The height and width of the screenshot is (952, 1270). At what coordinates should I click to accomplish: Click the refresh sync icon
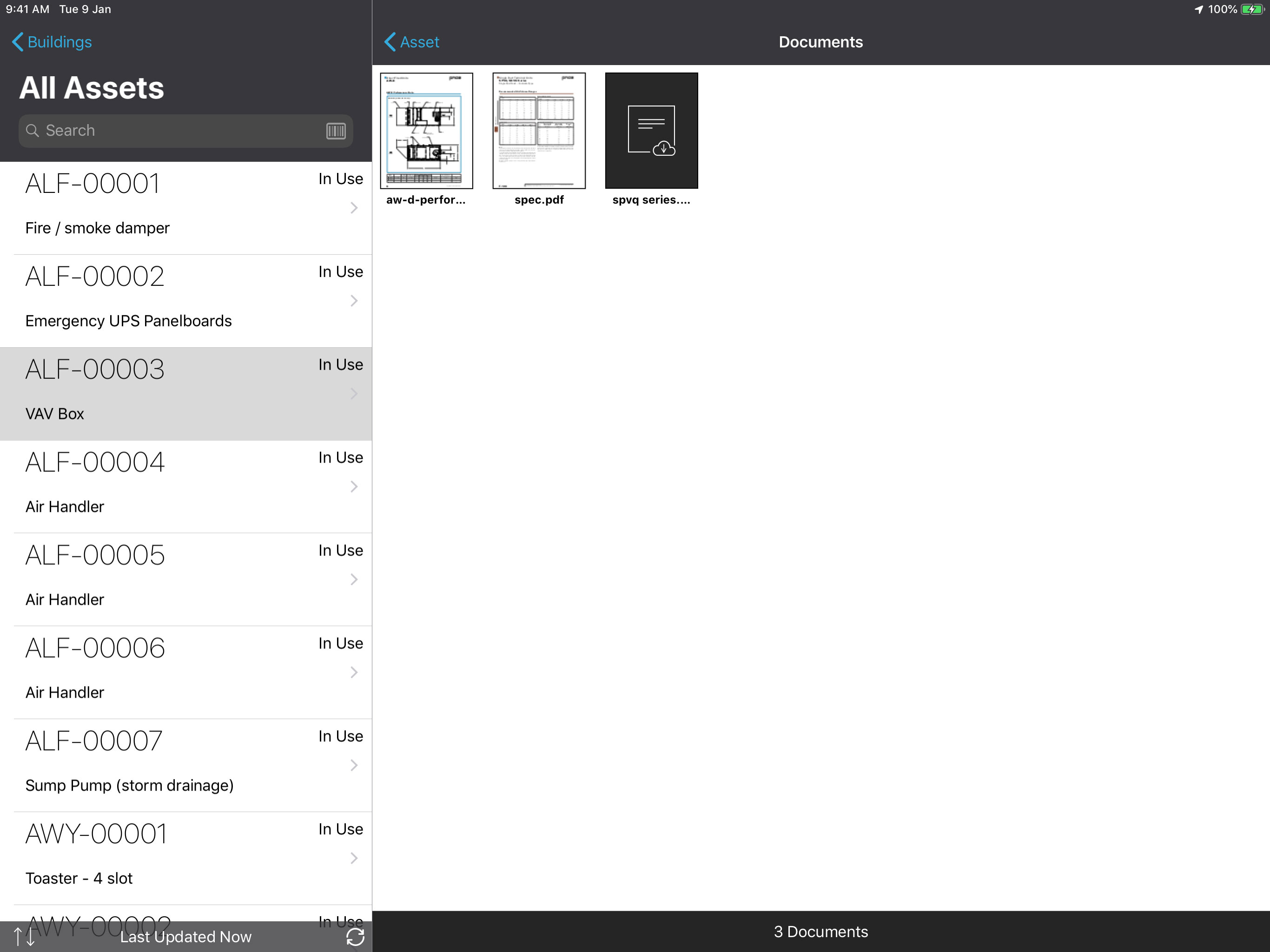point(355,937)
